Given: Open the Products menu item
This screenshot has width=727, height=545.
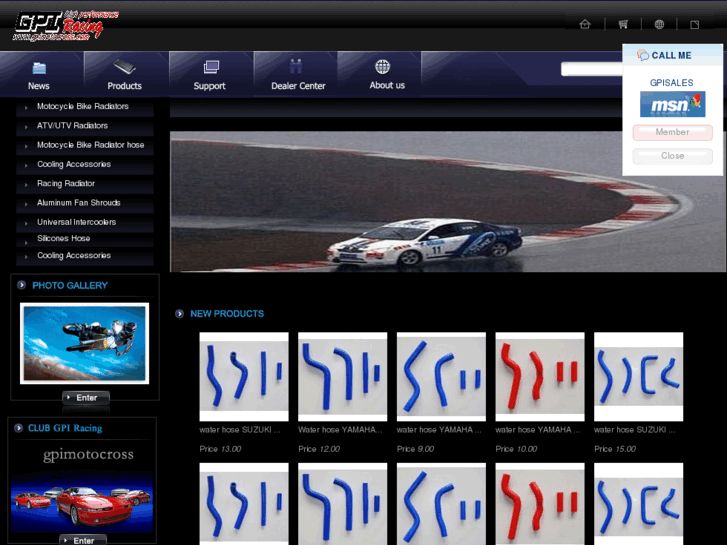Looking at the screenshot, I should [x=124, y=86].
